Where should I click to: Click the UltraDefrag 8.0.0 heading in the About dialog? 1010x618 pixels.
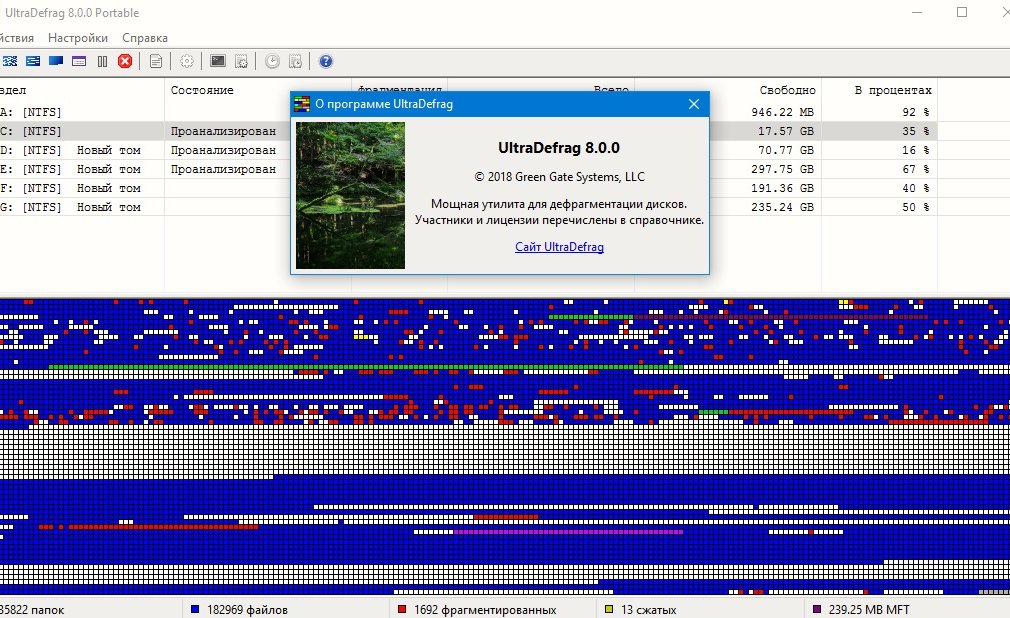tap(559, 148)
